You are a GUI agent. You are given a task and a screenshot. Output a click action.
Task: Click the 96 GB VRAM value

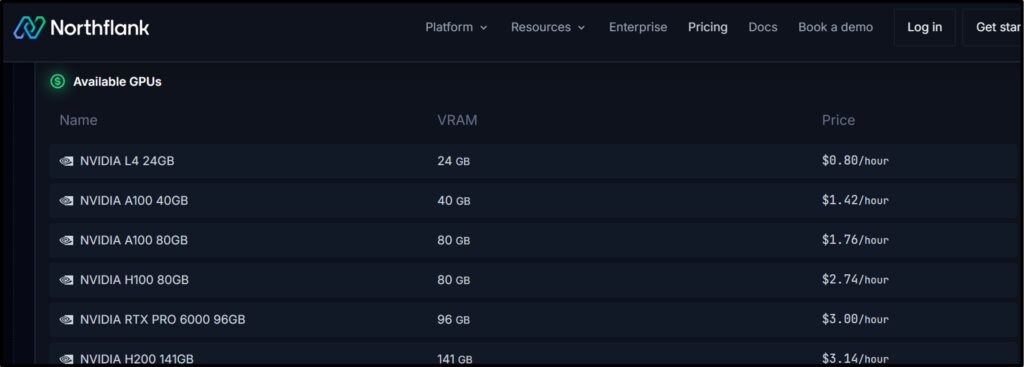tap(454, 320)
